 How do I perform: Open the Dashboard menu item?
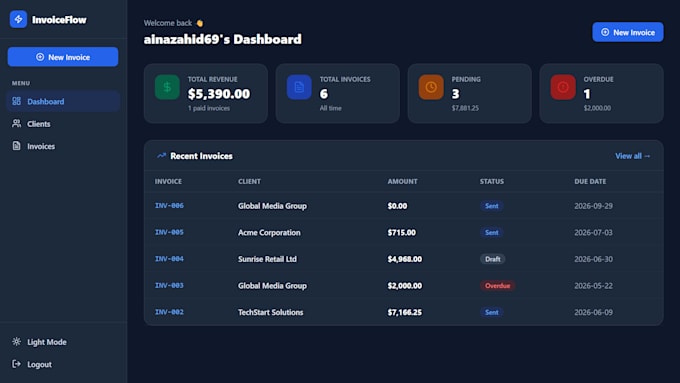click(63, 101)
